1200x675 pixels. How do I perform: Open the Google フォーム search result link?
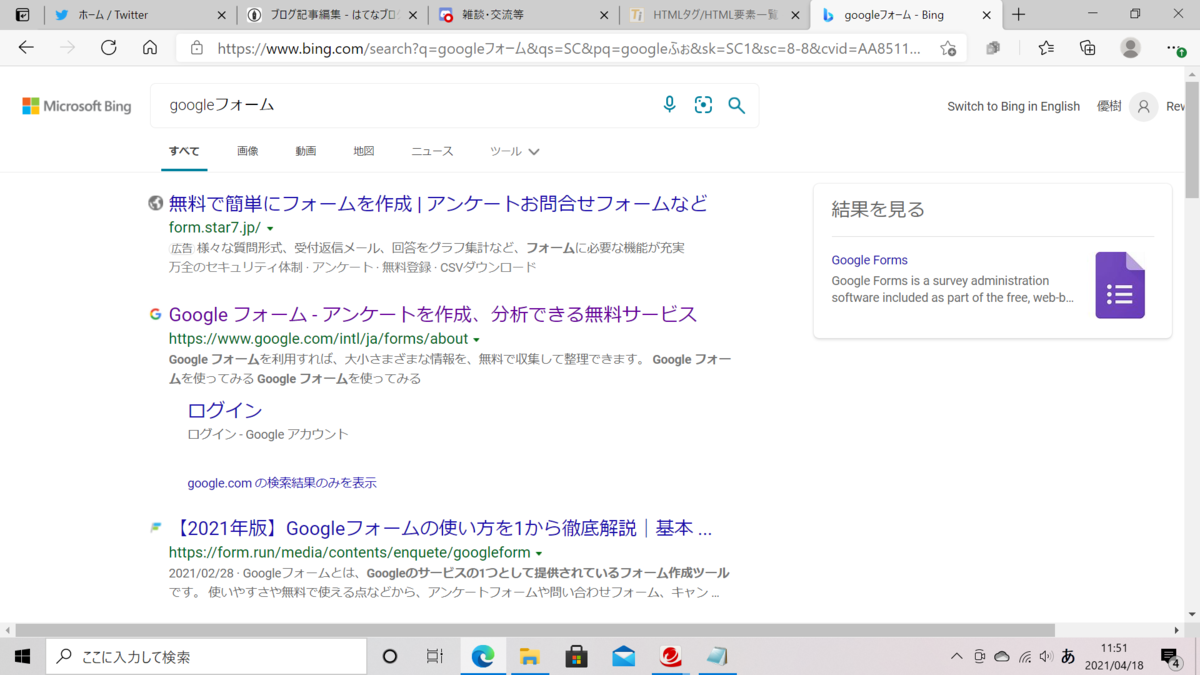tap(432, 314)
